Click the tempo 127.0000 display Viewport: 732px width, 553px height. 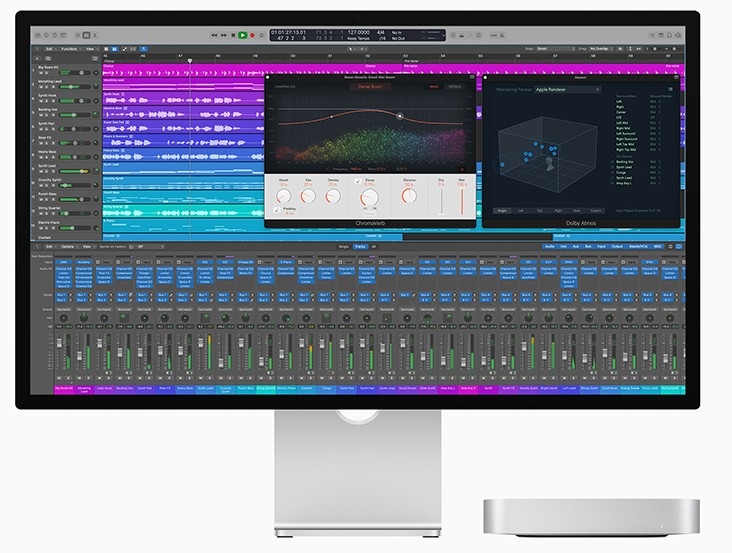click(359, 32)
